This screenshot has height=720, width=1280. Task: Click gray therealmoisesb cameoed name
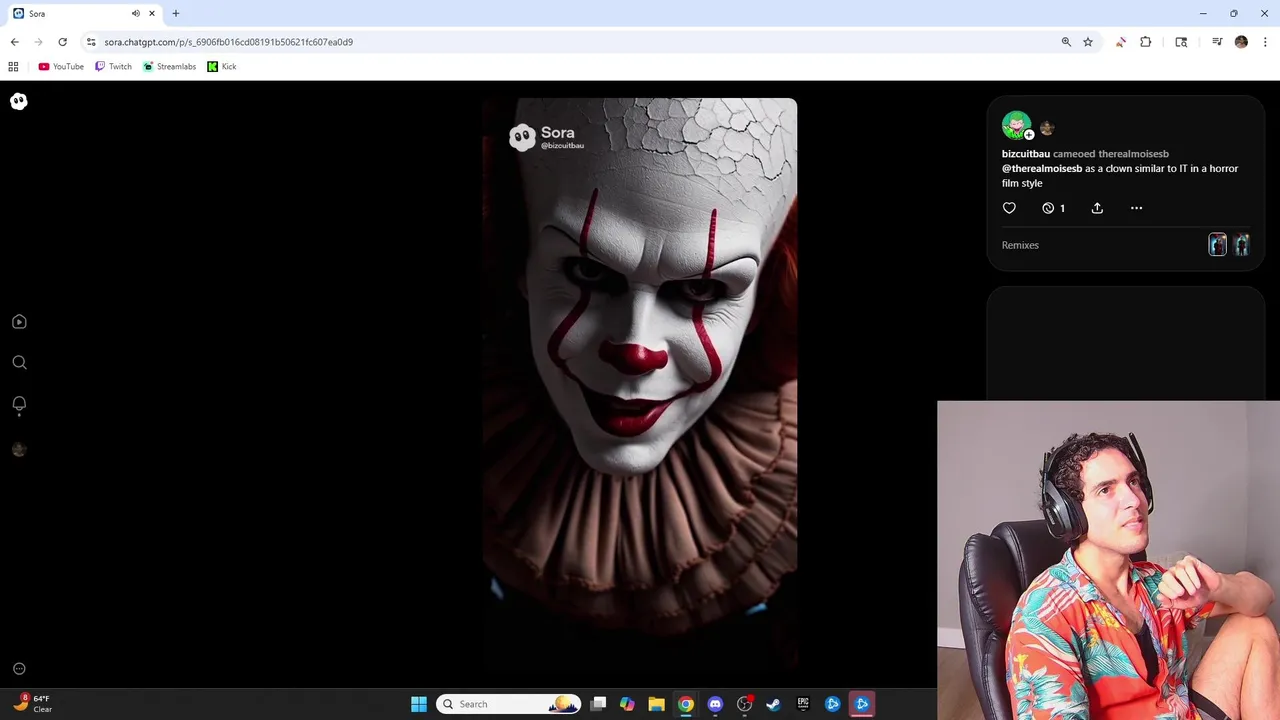click(x=1133, y=154)
